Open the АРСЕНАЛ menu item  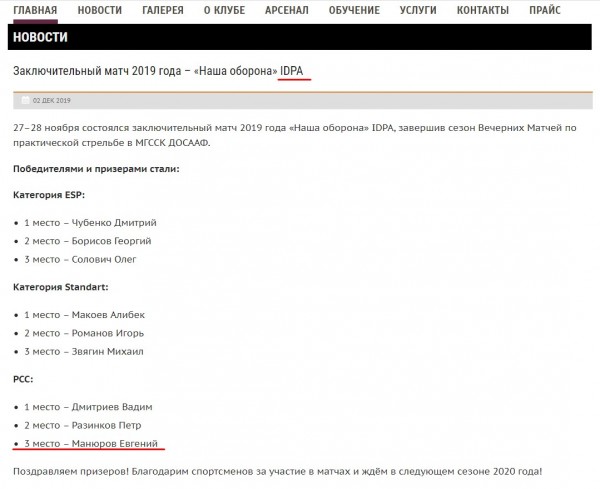[287, 10]
